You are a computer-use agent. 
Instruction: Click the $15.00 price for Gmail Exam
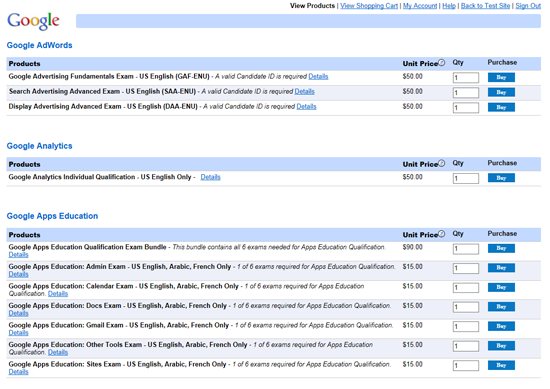tap(412, 325)
